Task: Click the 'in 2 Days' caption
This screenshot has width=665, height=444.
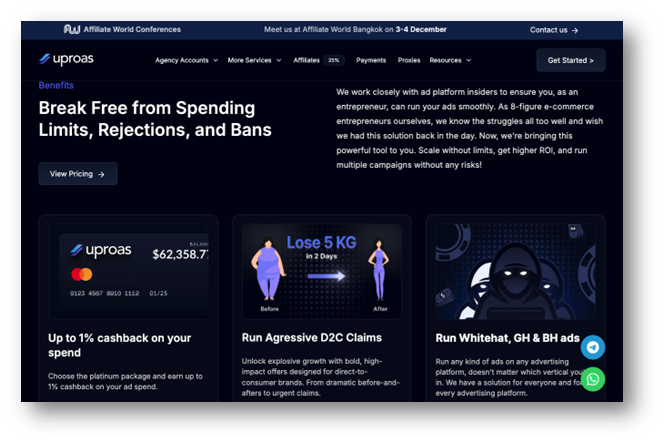Action: click(x=321, y=256)
